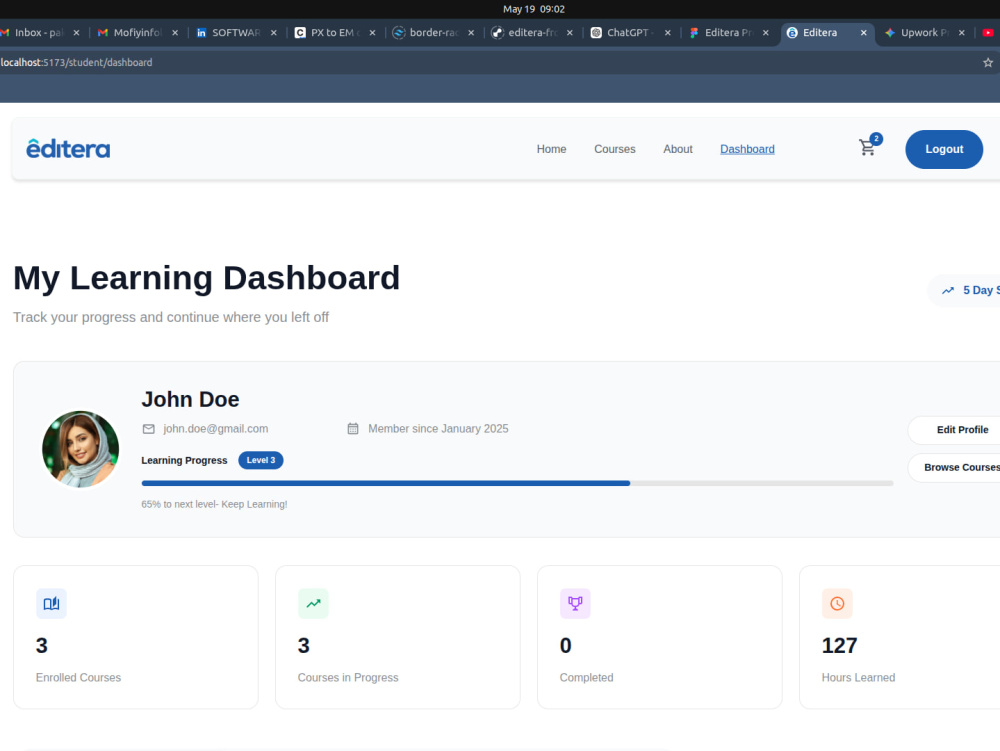
Task: Switch to the ChatGPT tab
Action: [631, 33]
